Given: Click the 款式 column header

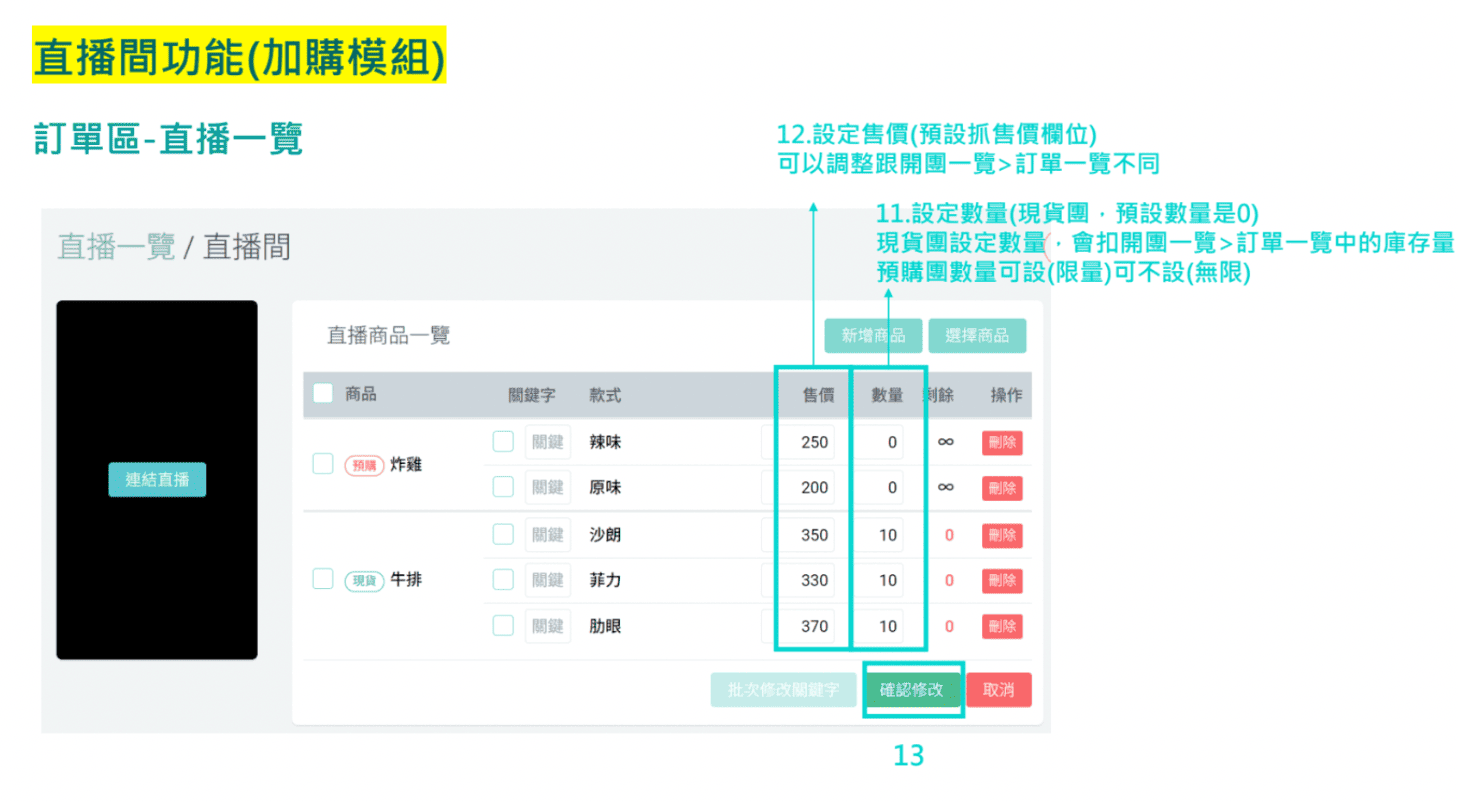Looking at the screenshot, I should coord(605,395).
